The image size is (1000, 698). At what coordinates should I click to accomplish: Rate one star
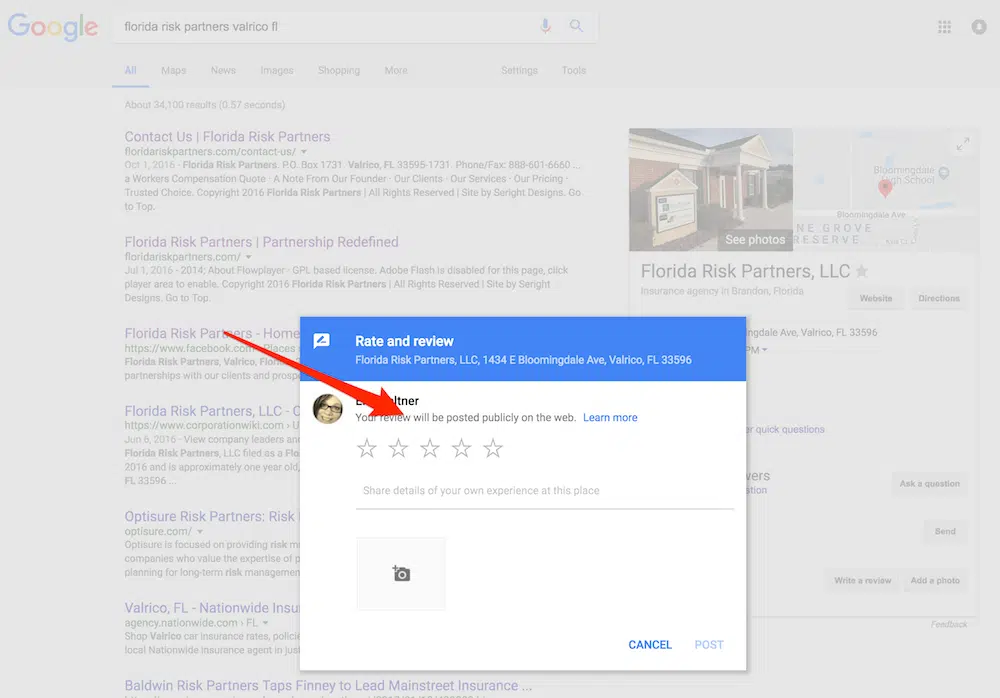367,449
